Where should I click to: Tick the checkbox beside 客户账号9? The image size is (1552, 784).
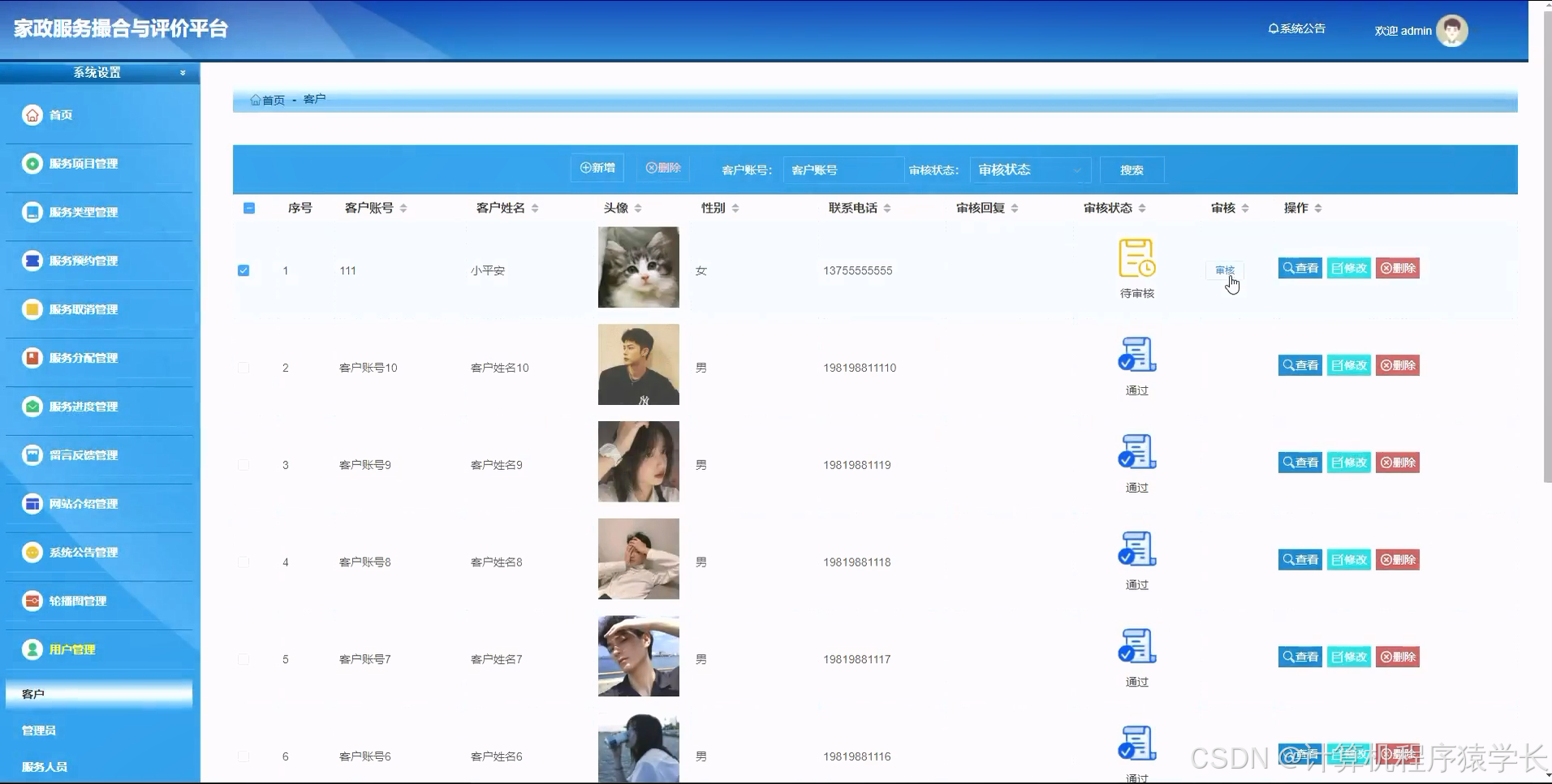[244, 464]
